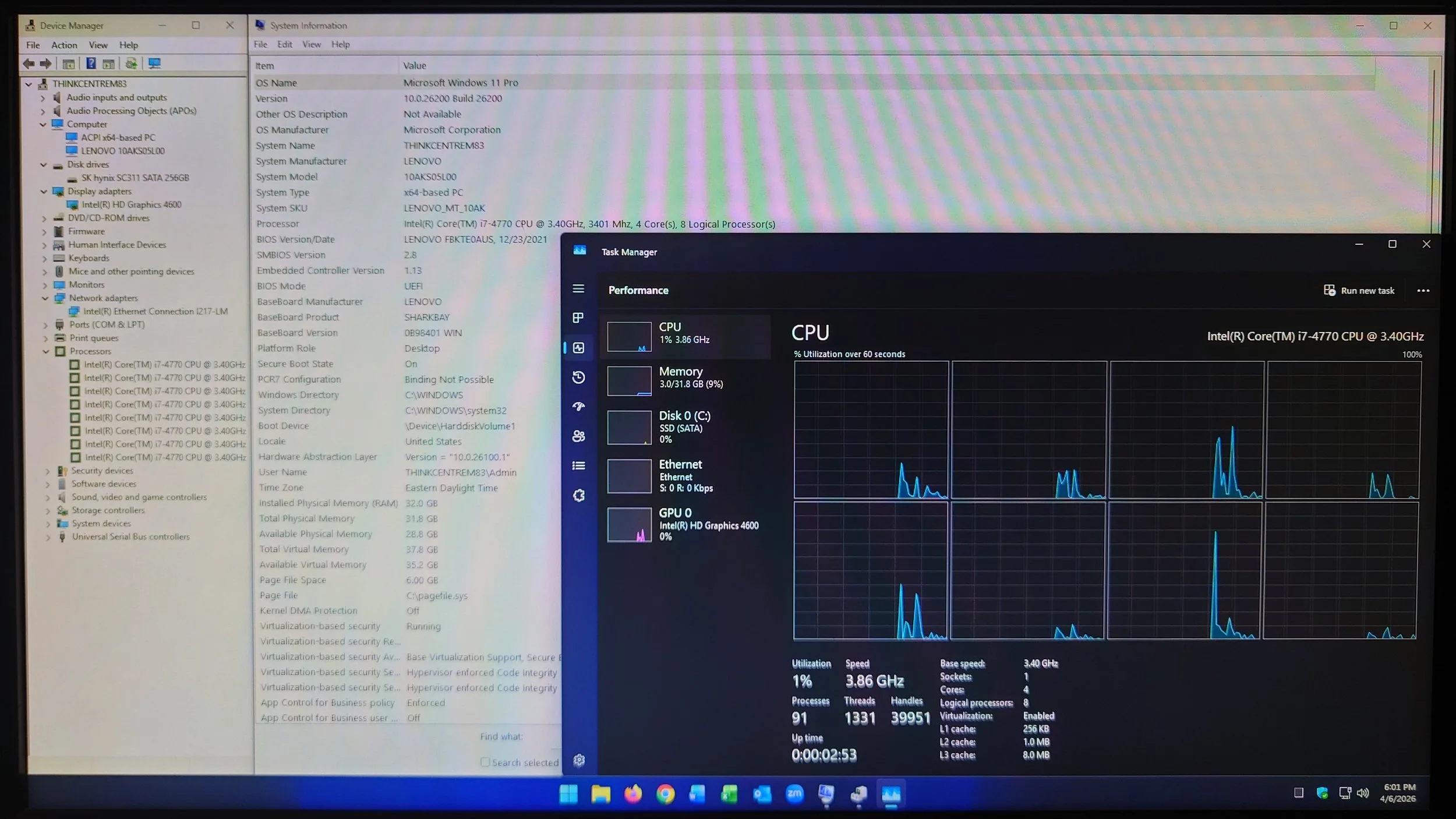1456x819 pixels.
Task: Collapse the Processors node
Action: pos(46,352)
